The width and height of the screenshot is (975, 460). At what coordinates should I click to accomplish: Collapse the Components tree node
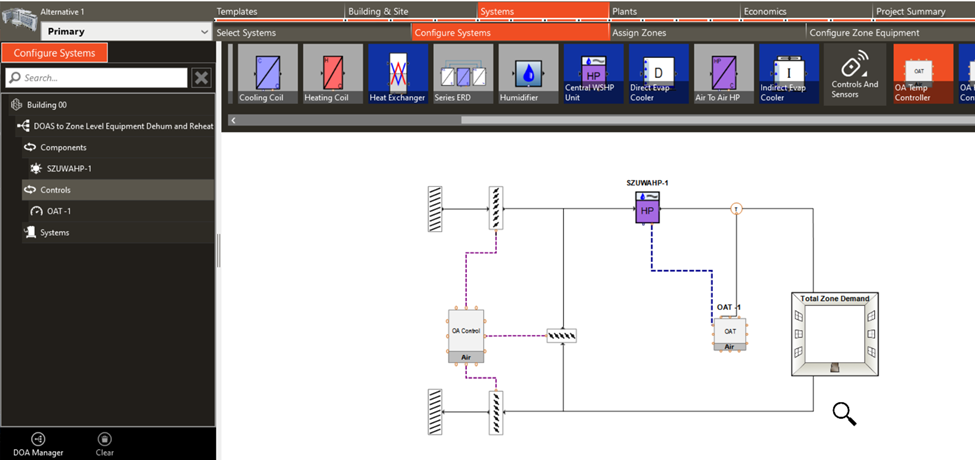(x=30, y=148)
